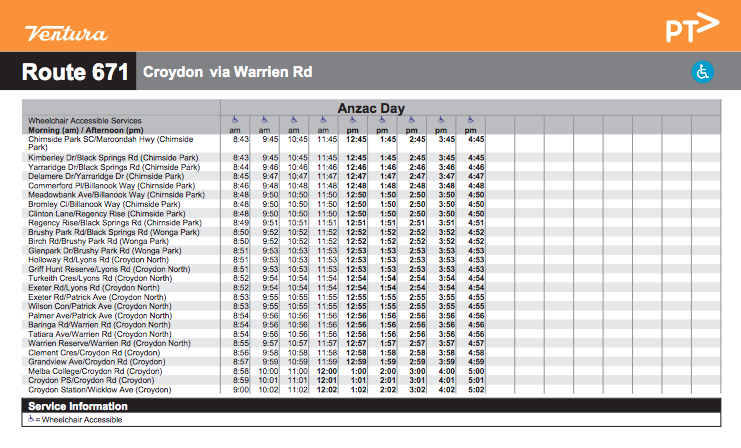Select the Palmer Ave/Patrick Ave stop
This screenshot has height=448, width=741.
(100, 316)
